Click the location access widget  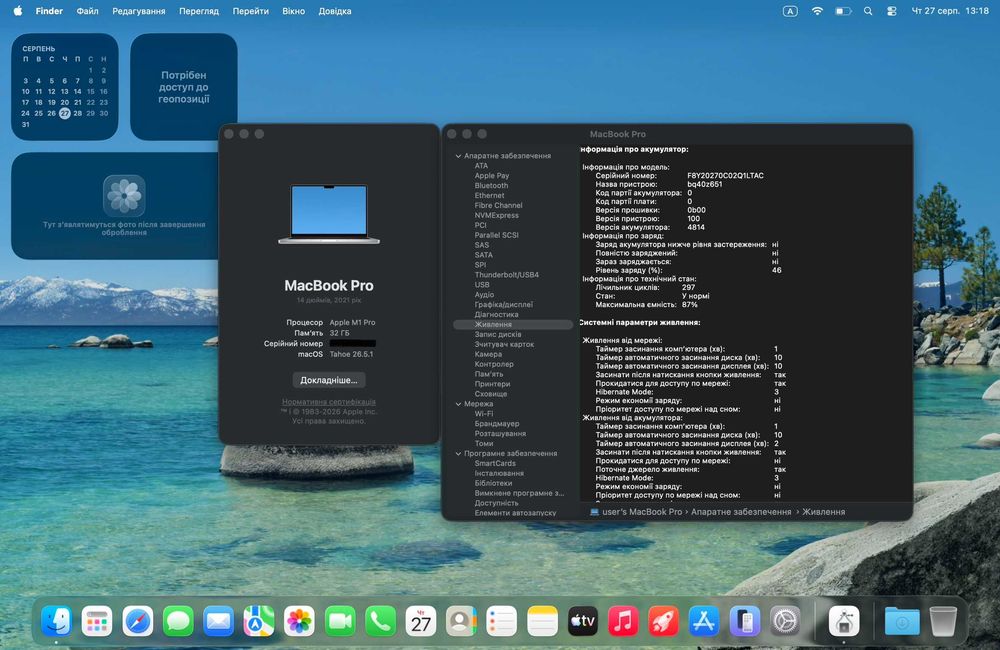pos(184,87)
